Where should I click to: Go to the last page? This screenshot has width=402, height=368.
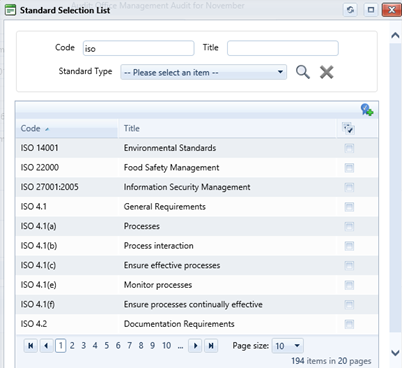coord(211,346)
